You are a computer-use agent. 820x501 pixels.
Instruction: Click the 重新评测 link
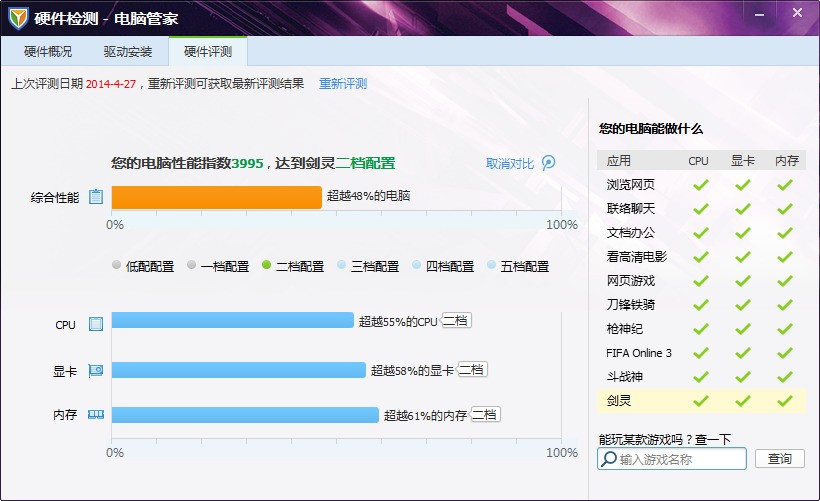point(343,84)
